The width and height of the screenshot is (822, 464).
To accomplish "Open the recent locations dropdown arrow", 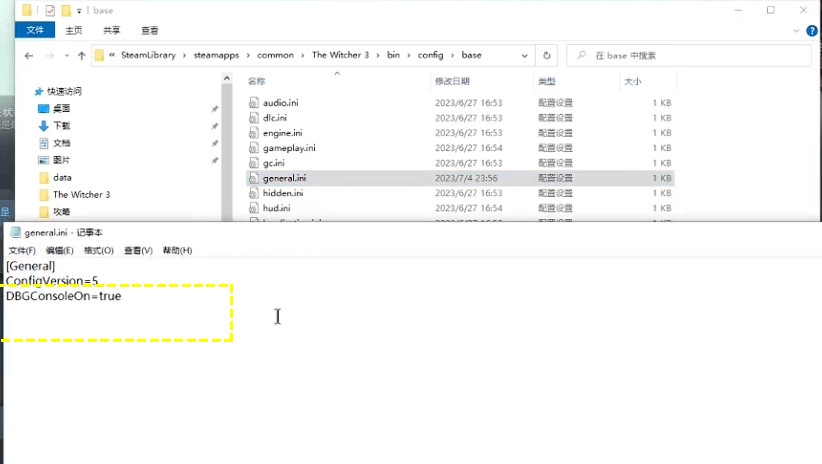I will pyautogui.click(x=66, y=56).
